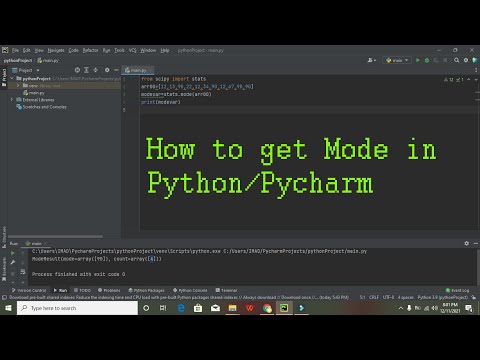The width and height of the screenshot is (480, 360).
Task: Open the Terminal tool window
Action: coord(226,290)
